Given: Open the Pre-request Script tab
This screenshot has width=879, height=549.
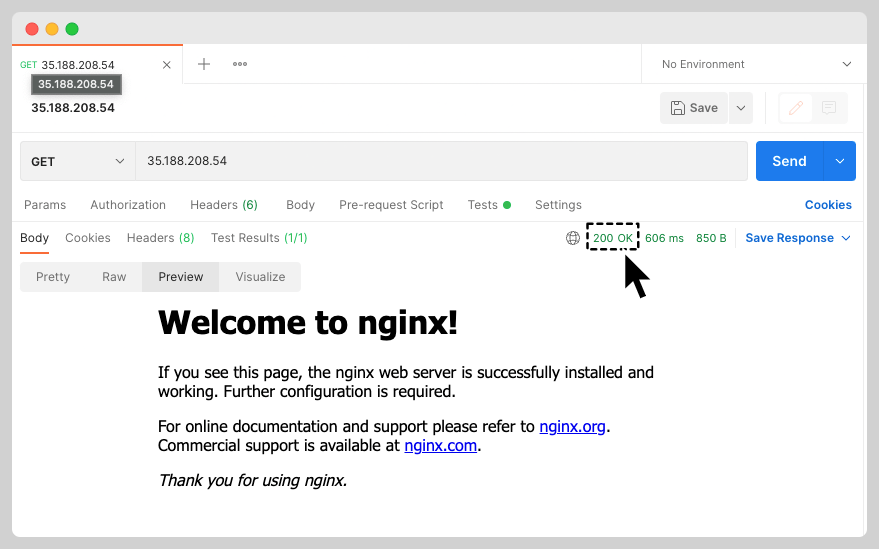Looking at the screenshot, I should click(391, 205).
